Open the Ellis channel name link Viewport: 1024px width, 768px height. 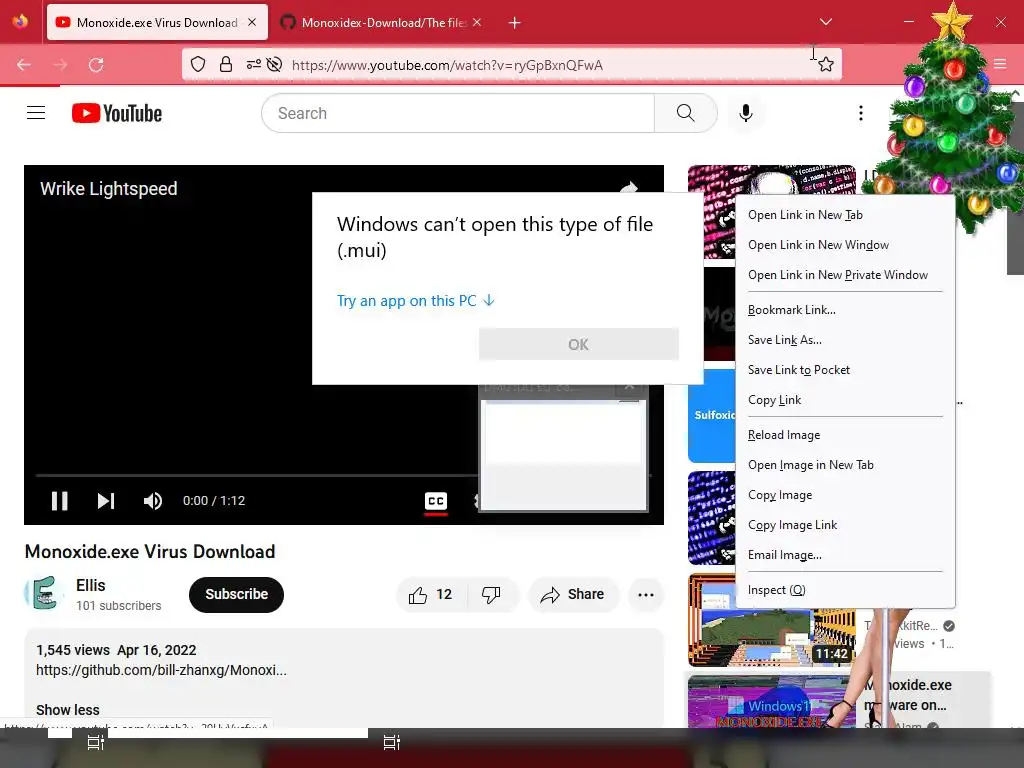[90, 585]
